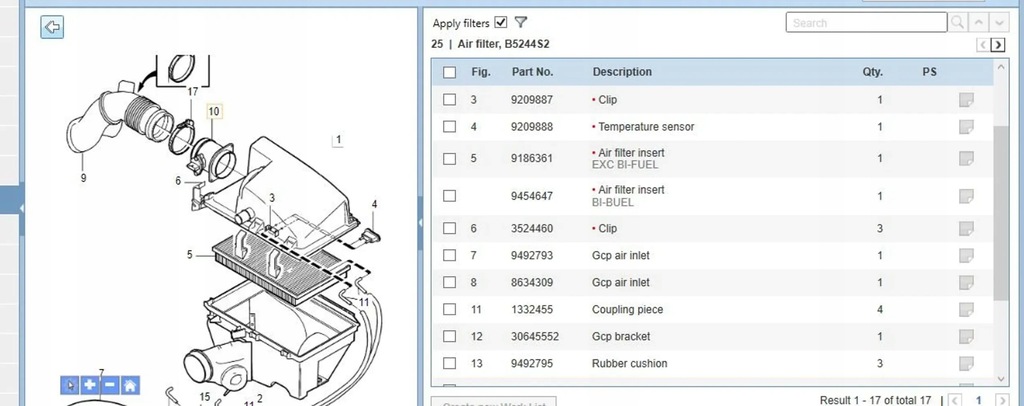Check the box for Rubber cushion 9492795
The height and width of the screenshot is (406, 1024).
tap(449, 364)
